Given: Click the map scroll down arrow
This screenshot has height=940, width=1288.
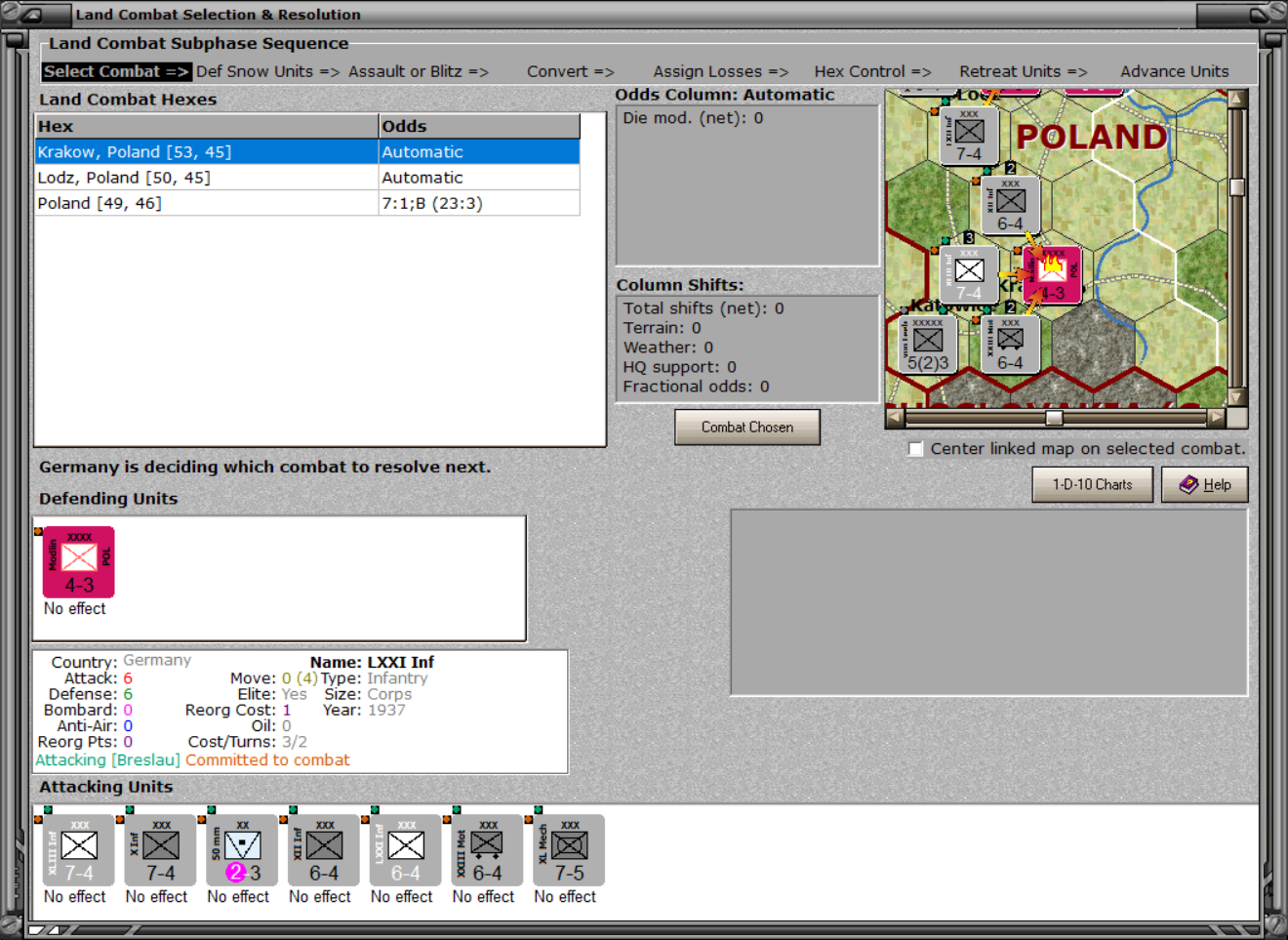Looking at the screenshot, I should [x=1237, y=397].
